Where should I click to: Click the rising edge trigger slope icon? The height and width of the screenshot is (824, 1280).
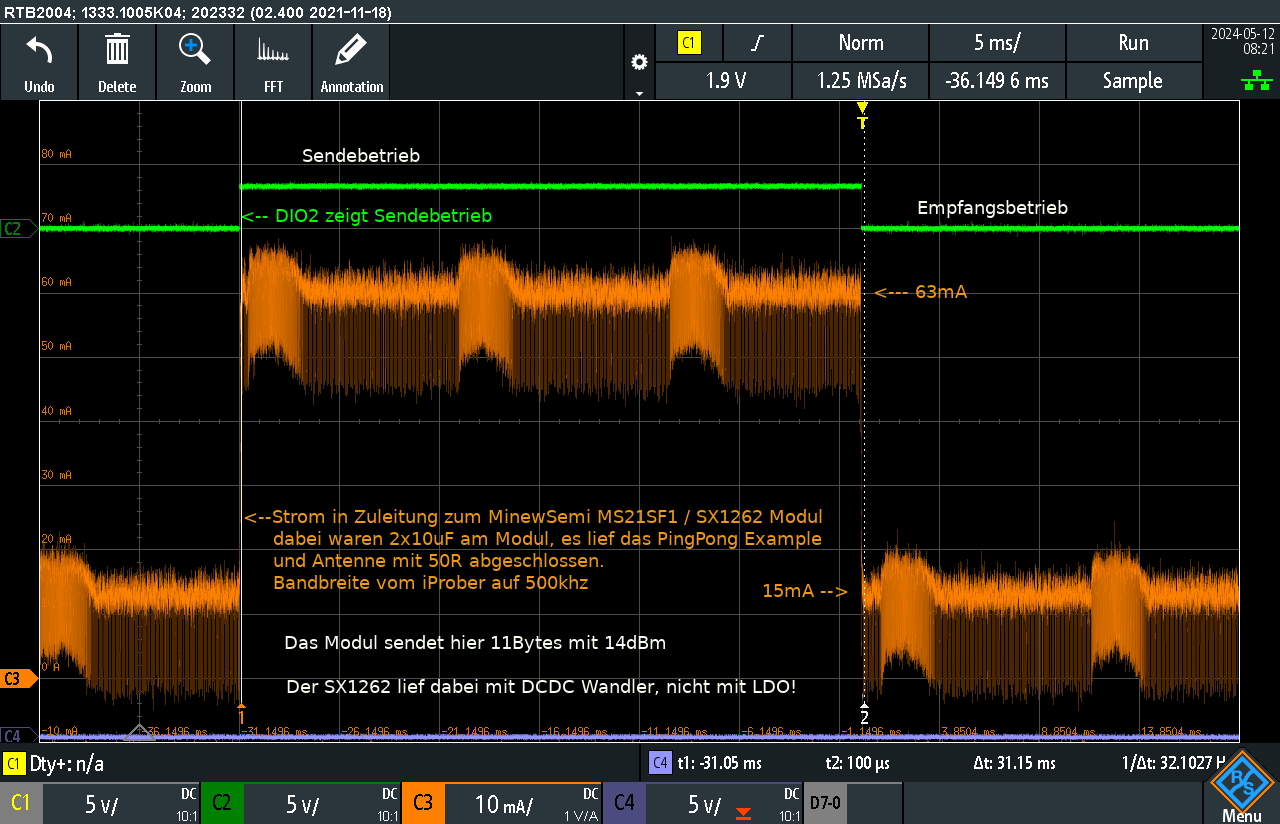click(758, 43)
